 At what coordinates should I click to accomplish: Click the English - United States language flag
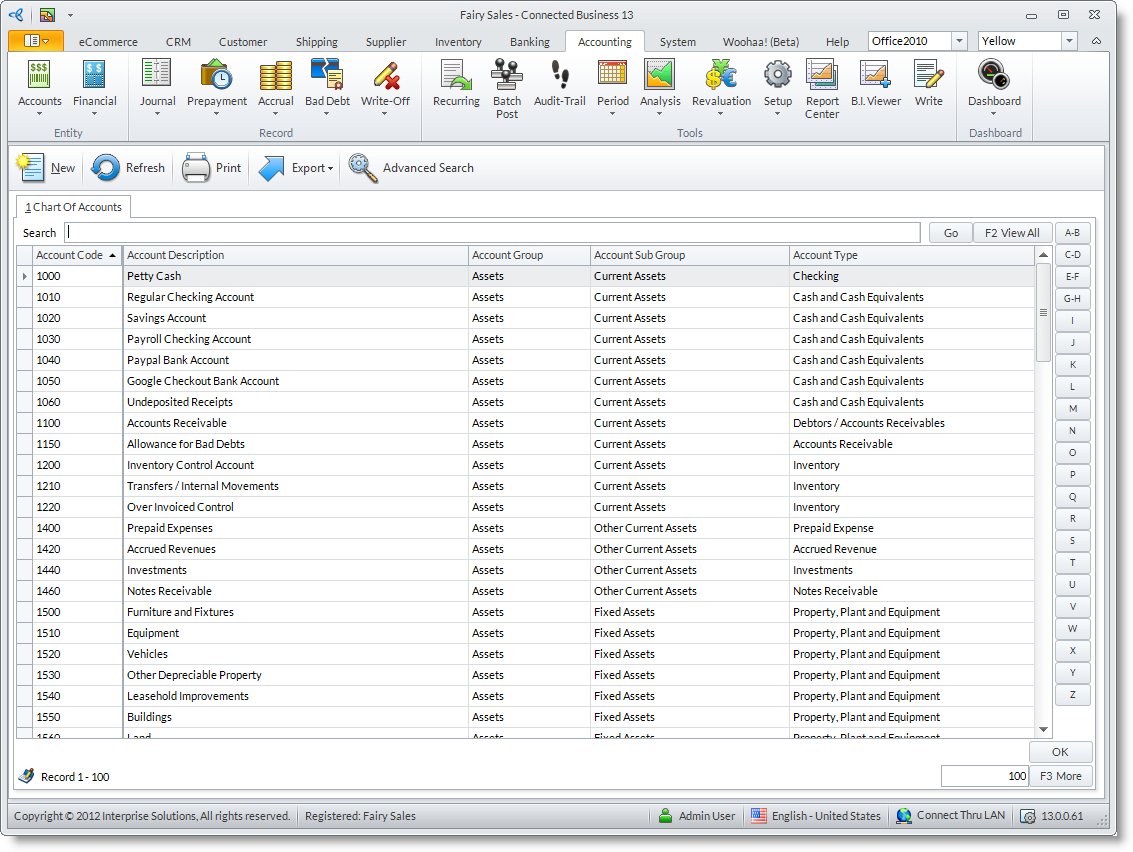pyautogui.click(x=759, y=816)
